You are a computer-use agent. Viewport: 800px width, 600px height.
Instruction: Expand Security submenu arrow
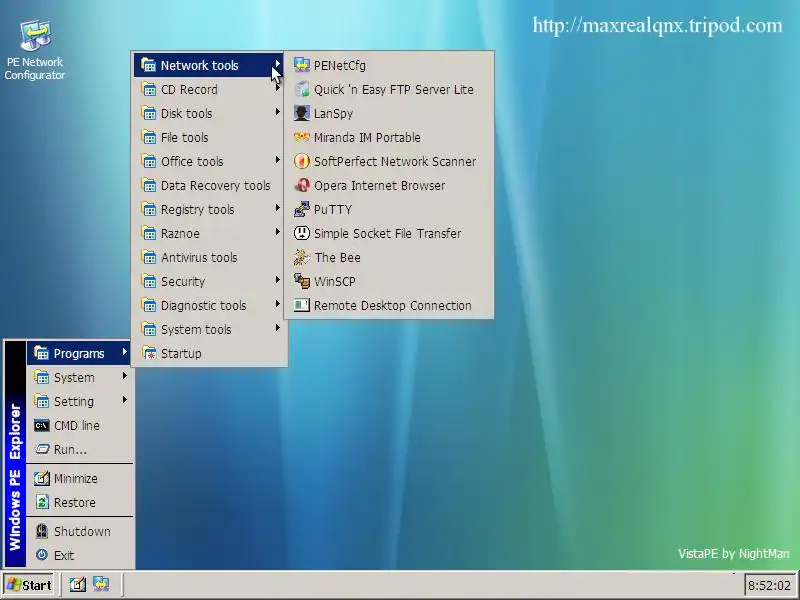pyautogui.click(x=278, y=280)
